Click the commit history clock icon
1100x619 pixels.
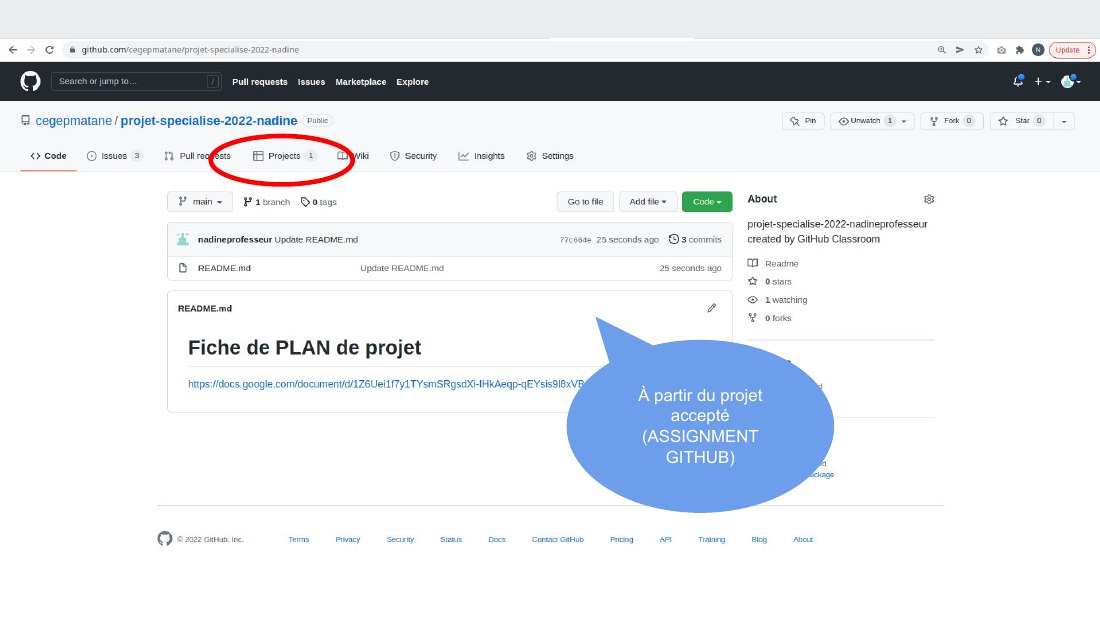click(673, 239)
